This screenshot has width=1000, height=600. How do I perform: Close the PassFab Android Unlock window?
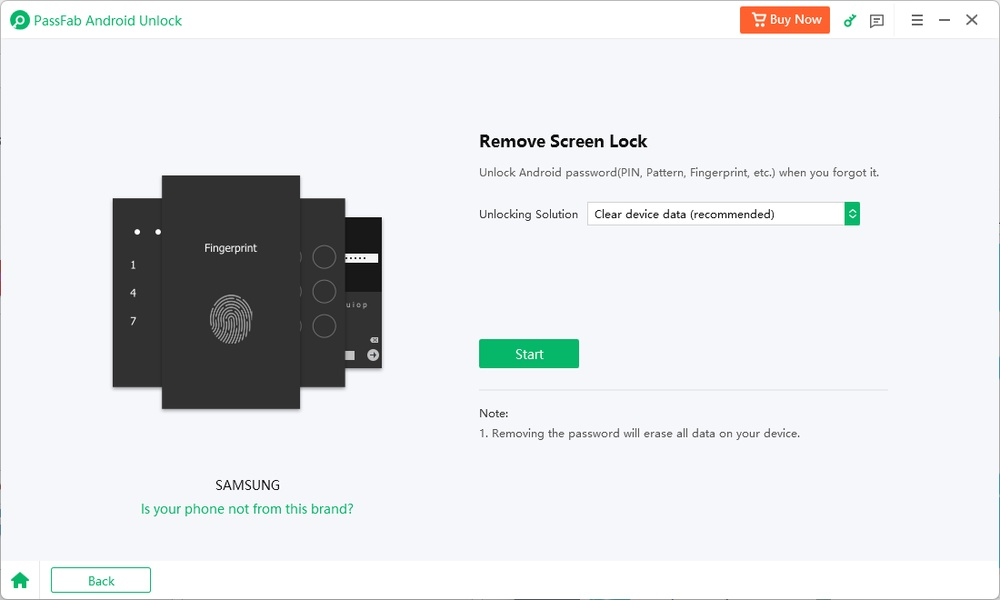click(x=972, y=20)
